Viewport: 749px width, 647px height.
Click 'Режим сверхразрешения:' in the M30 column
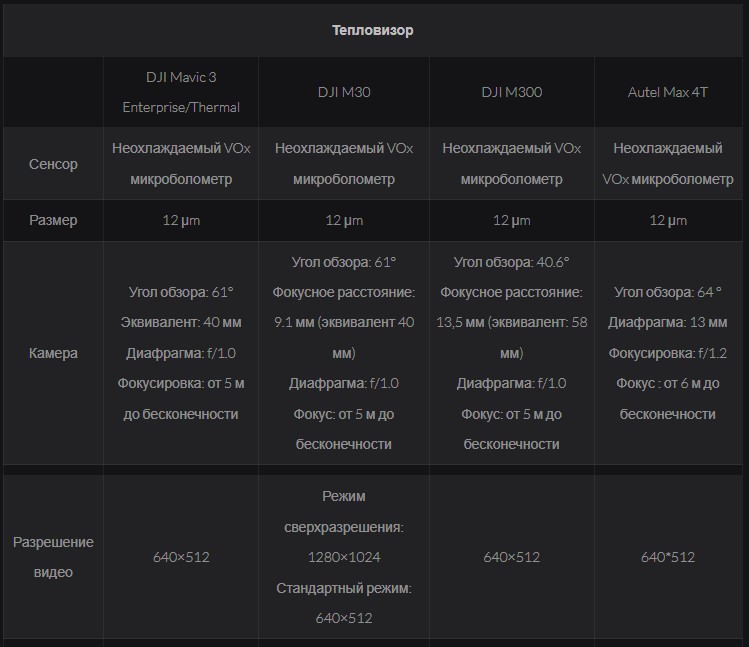pos(344,512)
